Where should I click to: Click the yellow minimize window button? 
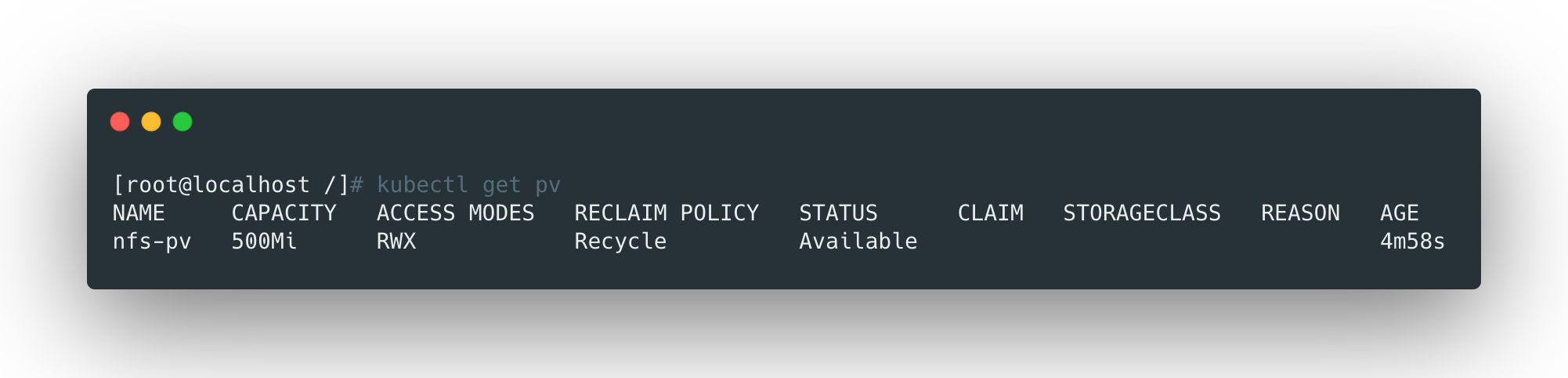151,122
